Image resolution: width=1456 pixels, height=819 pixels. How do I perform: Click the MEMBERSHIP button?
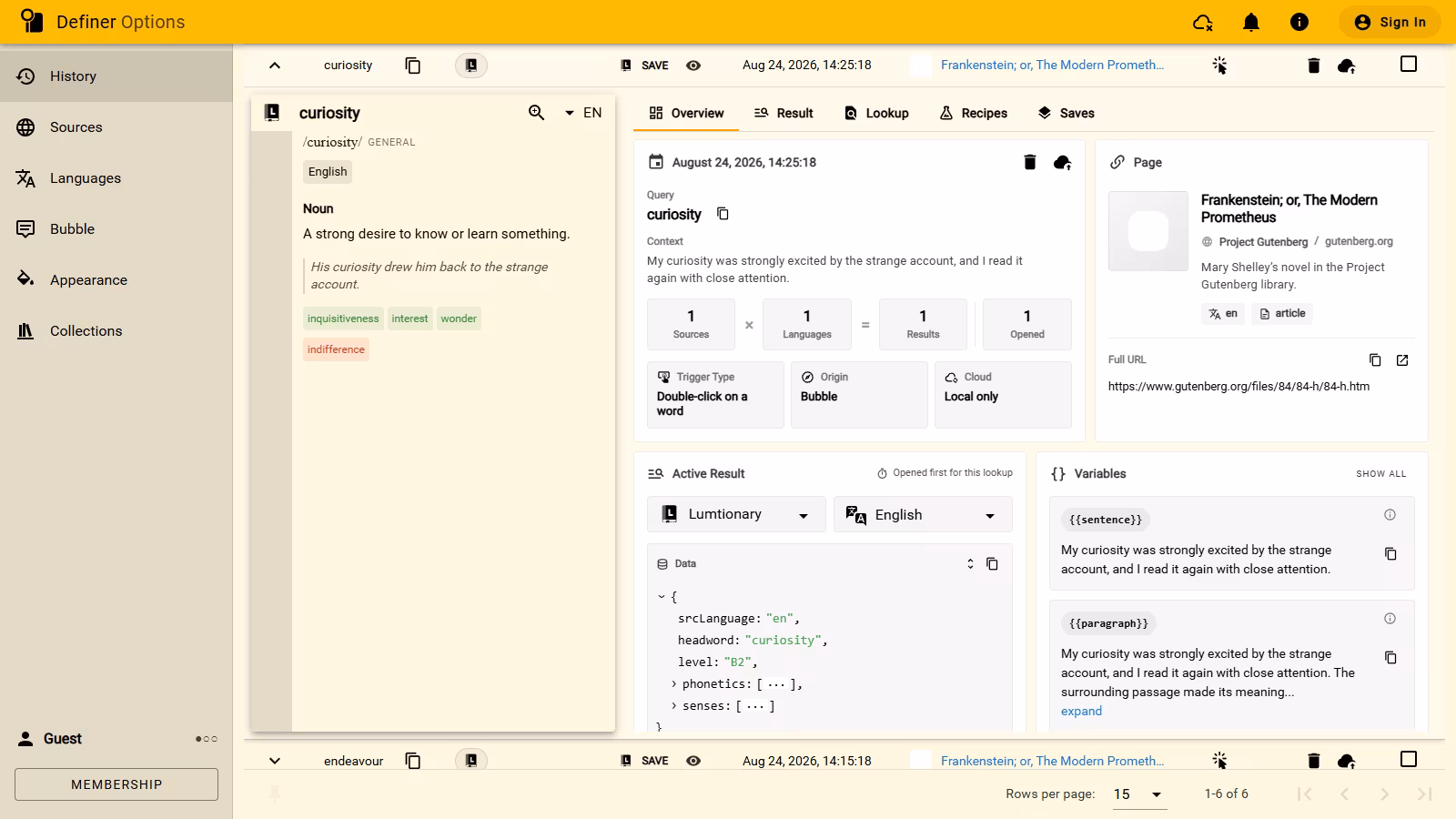click(x=116, y=784)
